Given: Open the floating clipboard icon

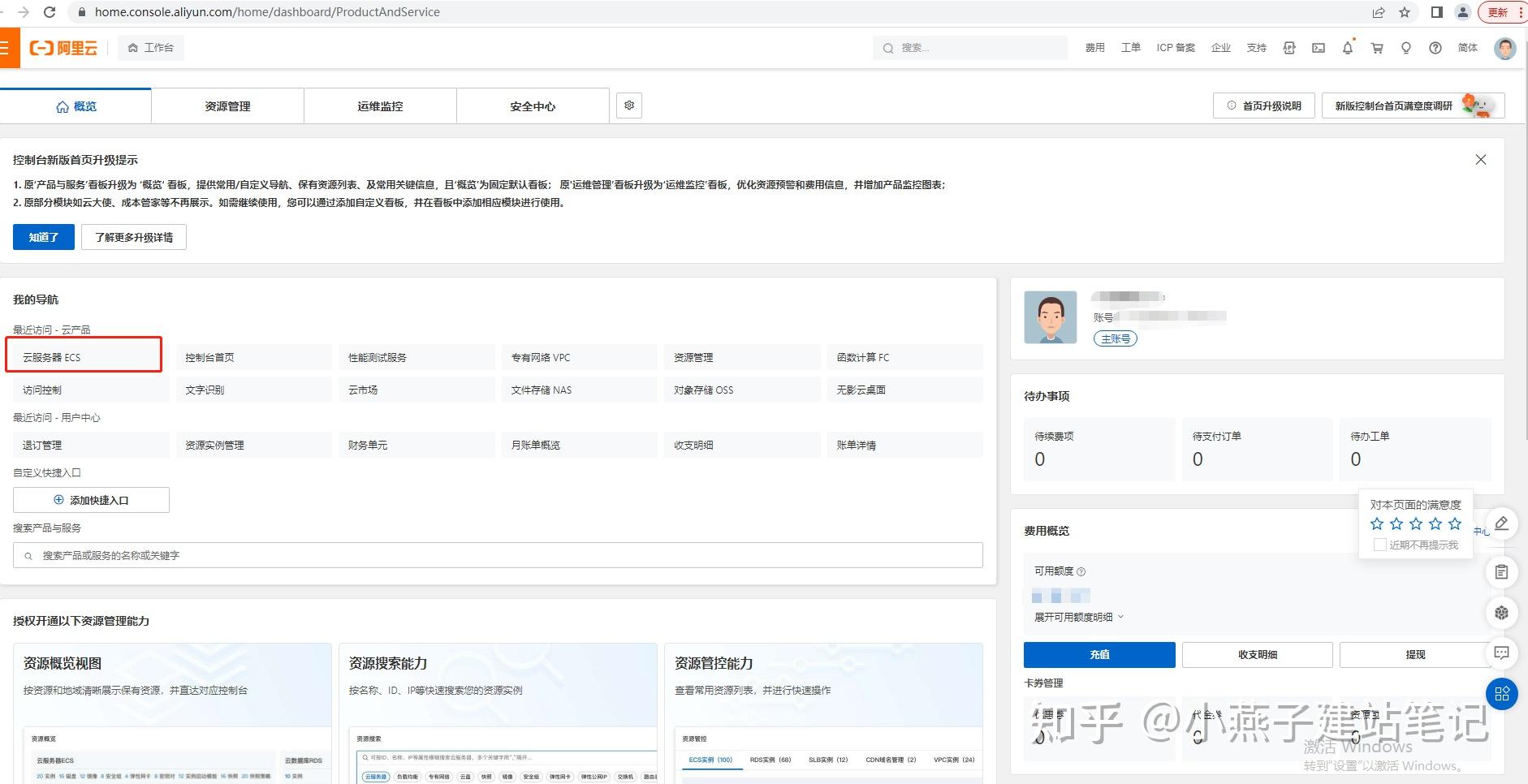Looking at the screenshot, I should click(1502, 572).
